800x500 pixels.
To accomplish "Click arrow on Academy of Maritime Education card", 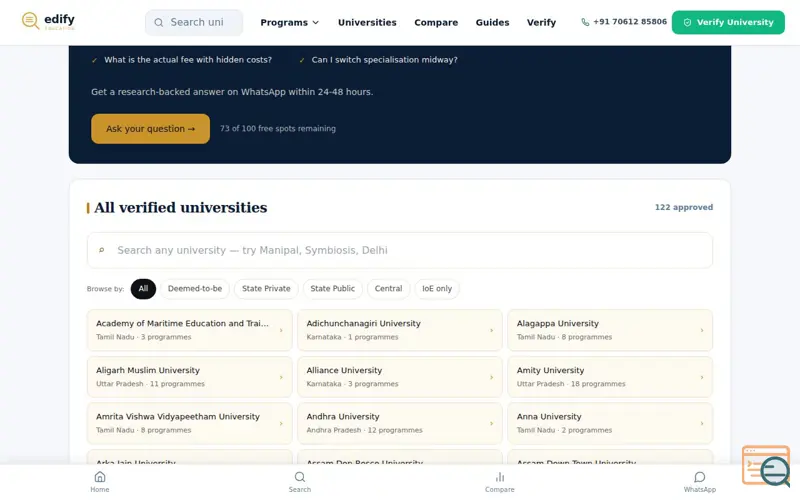I will click(281, 330).
